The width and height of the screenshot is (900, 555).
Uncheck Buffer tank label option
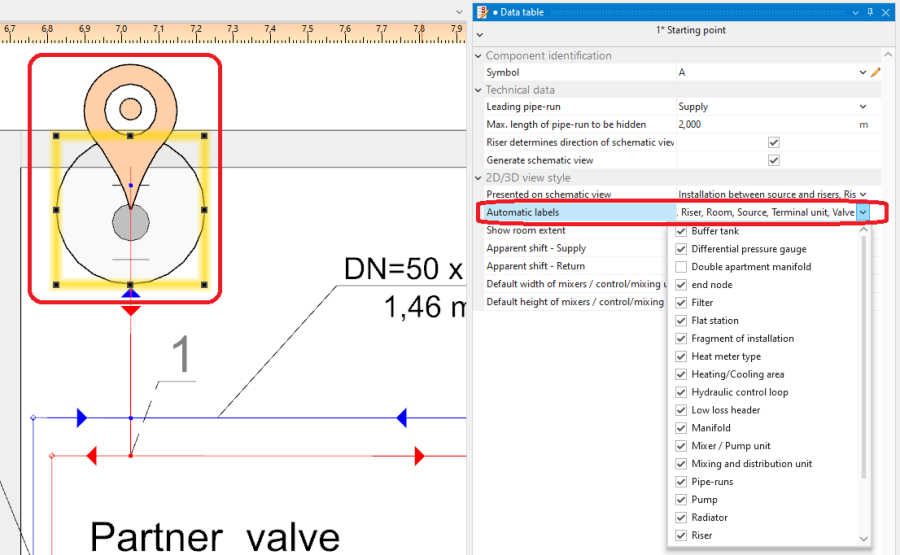click(x=681, y=231)
